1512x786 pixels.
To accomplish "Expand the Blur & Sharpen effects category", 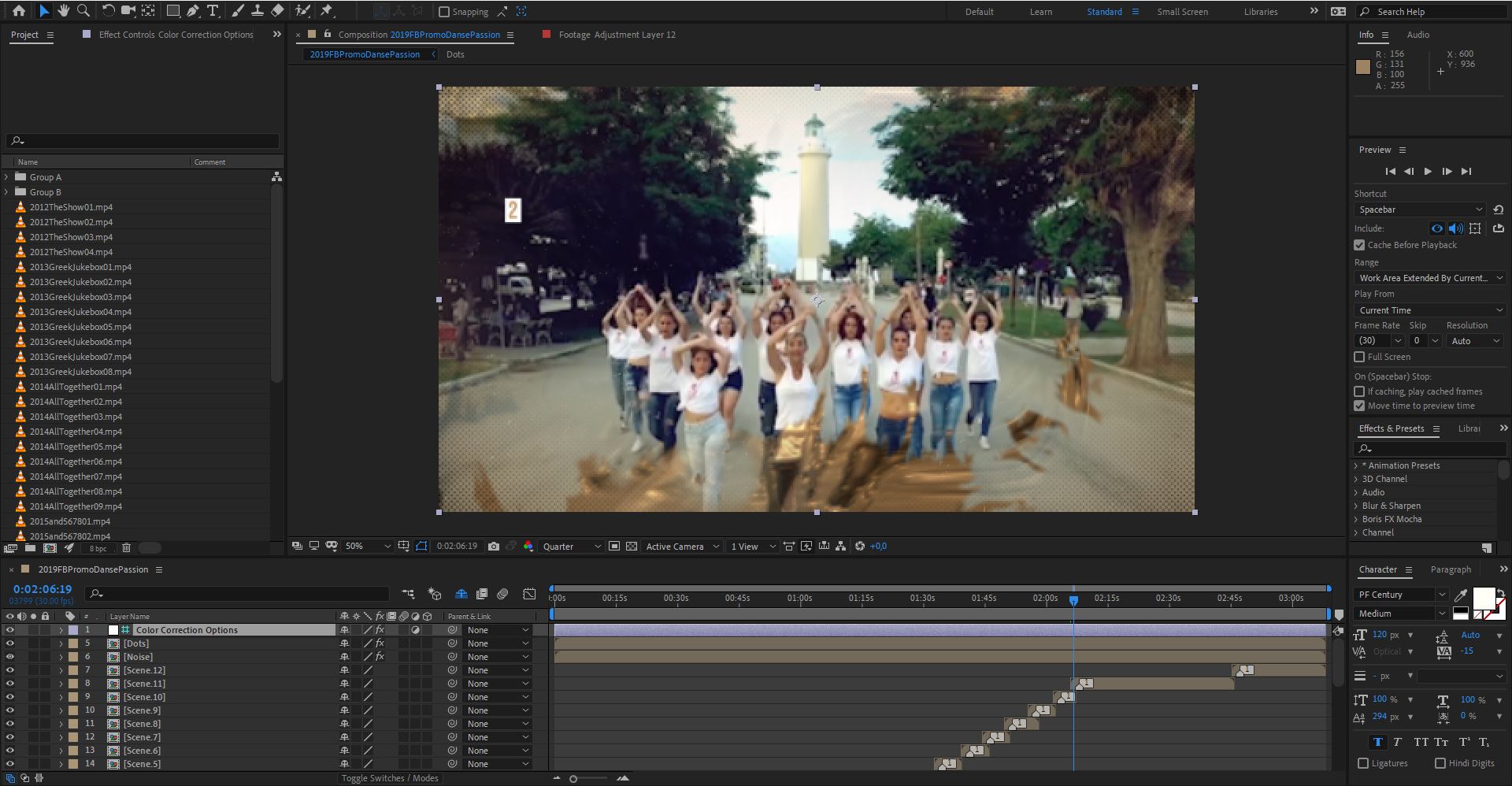I will pyautogui.click(x=1356, y=506).
